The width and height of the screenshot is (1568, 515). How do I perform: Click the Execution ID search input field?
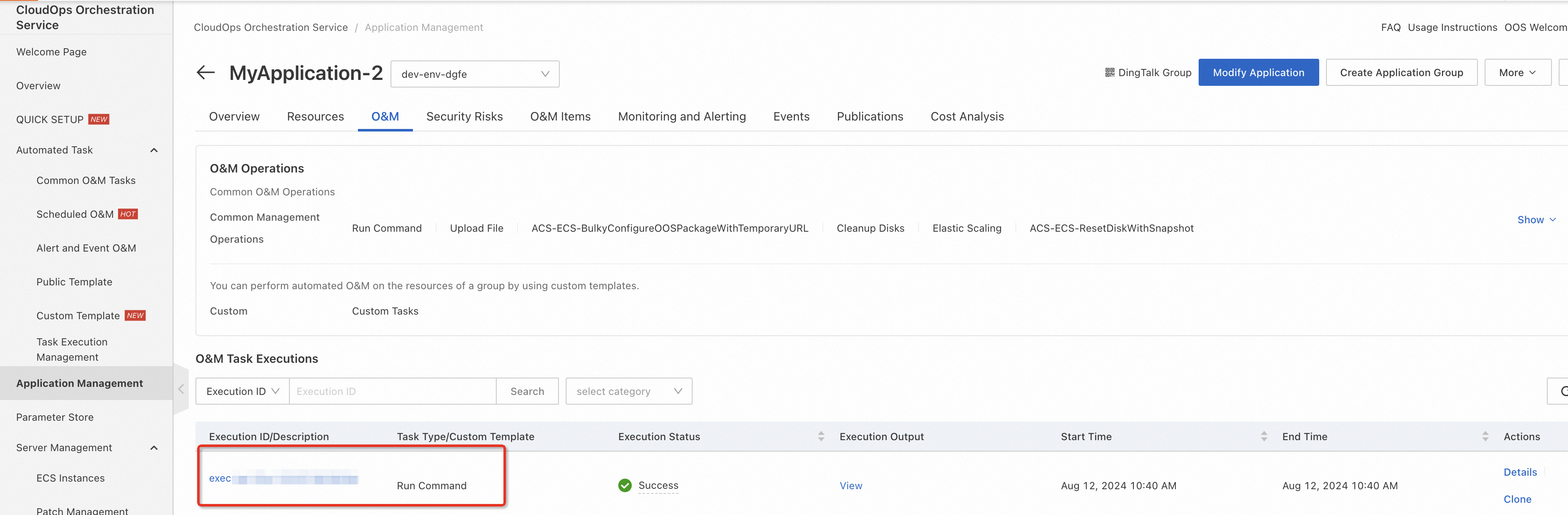coord(392,392)
